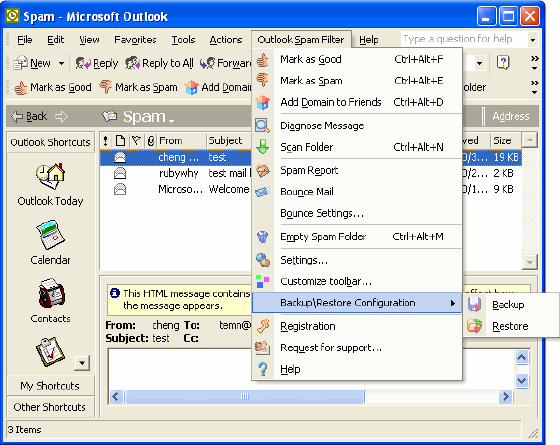
Task: Click the horizontal scrollbar thumb in preview
Action: click(x=245, y=396)
